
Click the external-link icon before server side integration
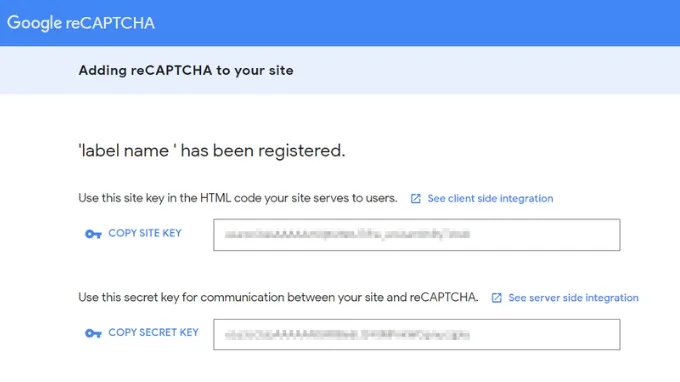(497, 298)
